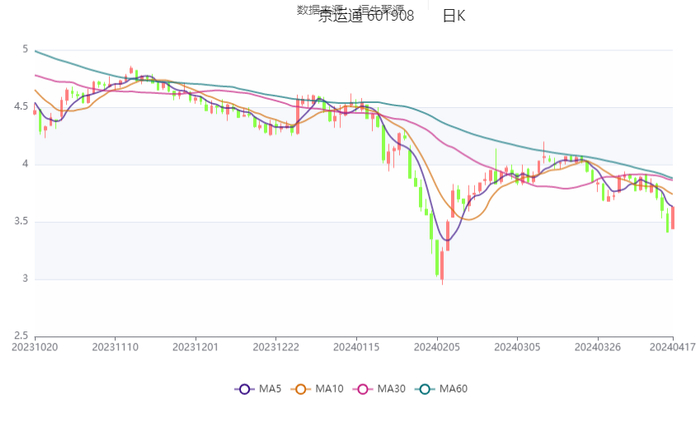
Task: Click the 2.5 value on the y-axis
Action: coord(20,336)
